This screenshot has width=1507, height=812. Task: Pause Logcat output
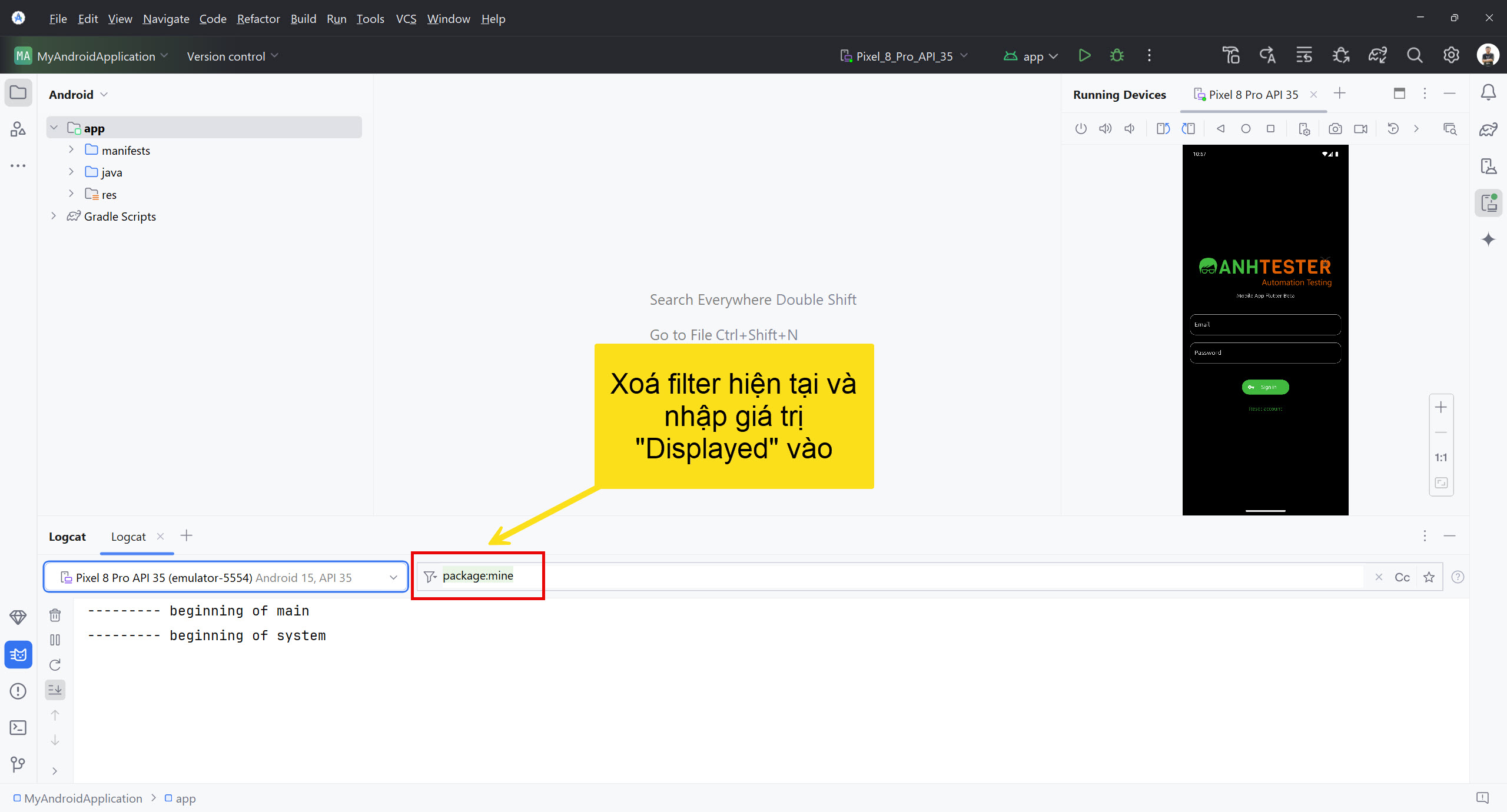[55, 640]
